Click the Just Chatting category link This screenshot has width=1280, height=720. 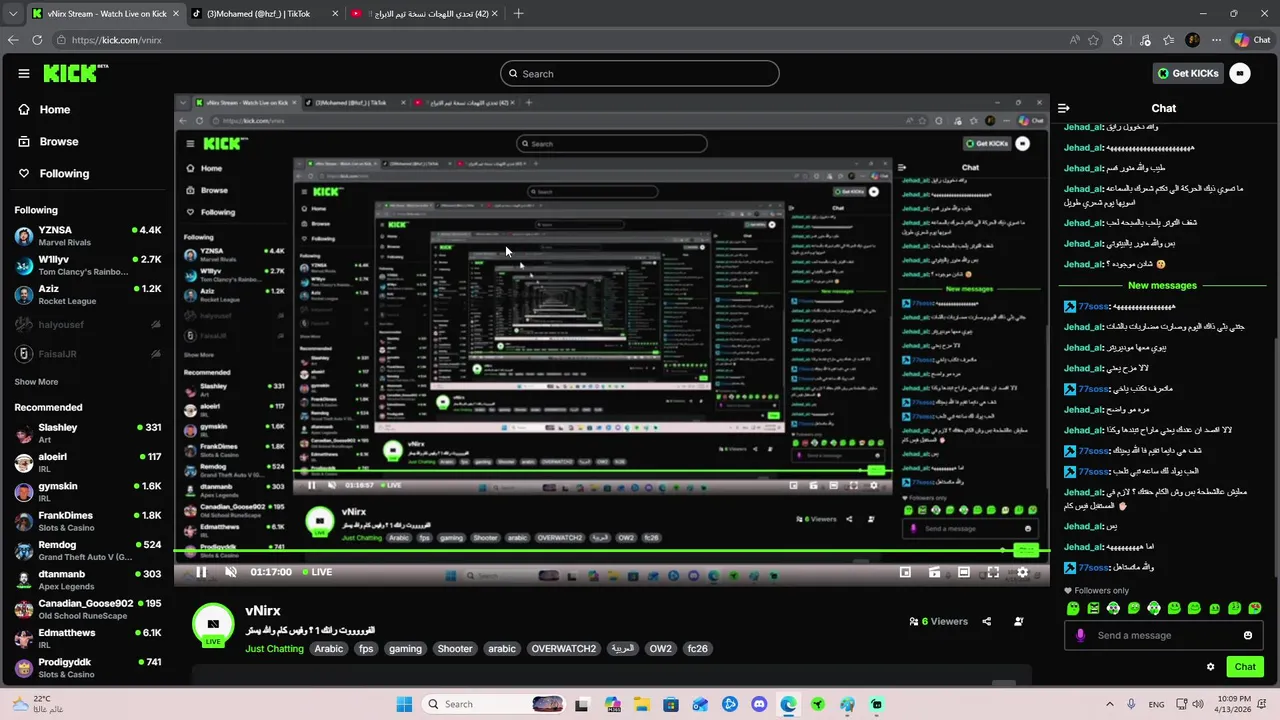274,649
